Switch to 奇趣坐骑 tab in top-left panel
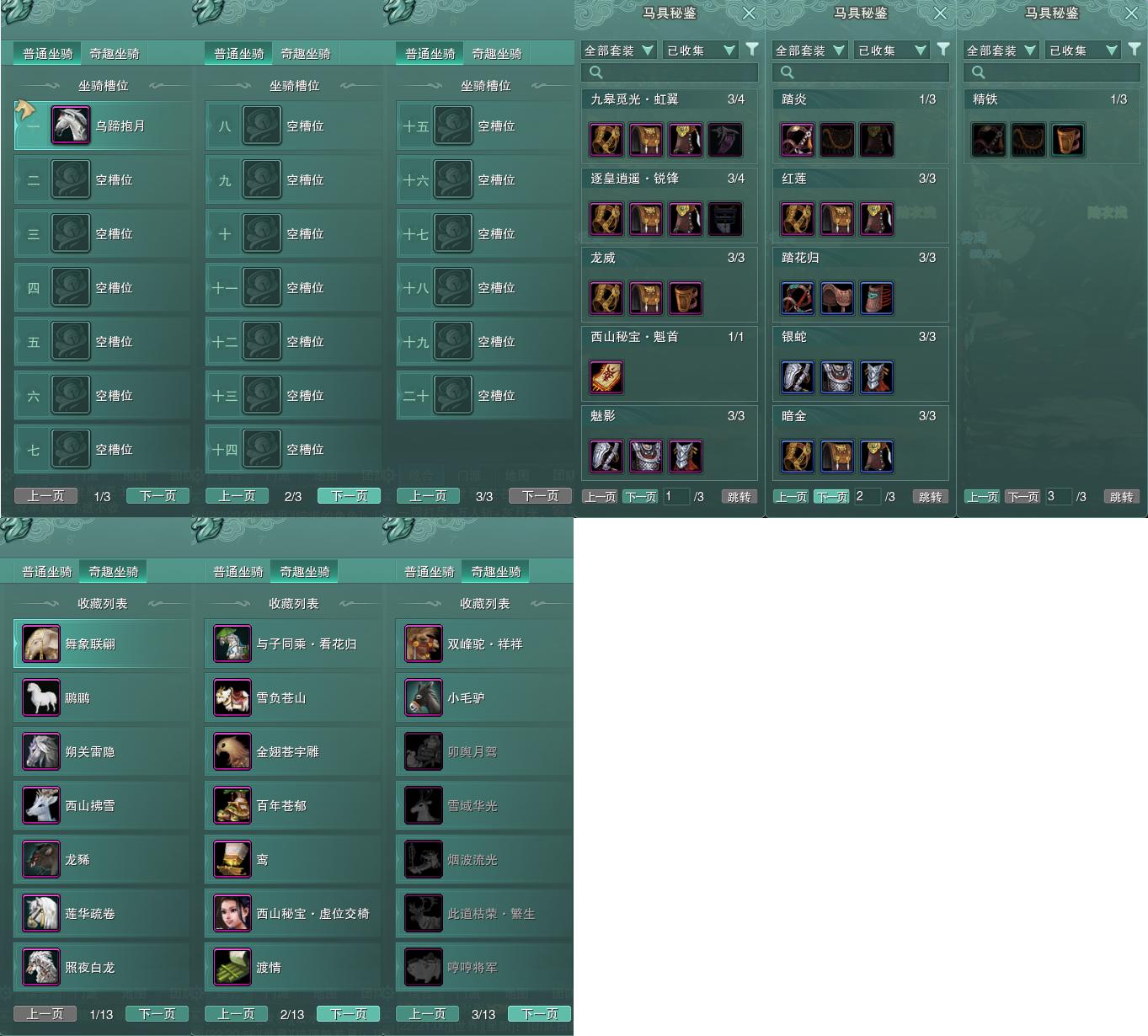This screenshot has width=1148, height=1036. pyautogui.click(x=115, y=53)
